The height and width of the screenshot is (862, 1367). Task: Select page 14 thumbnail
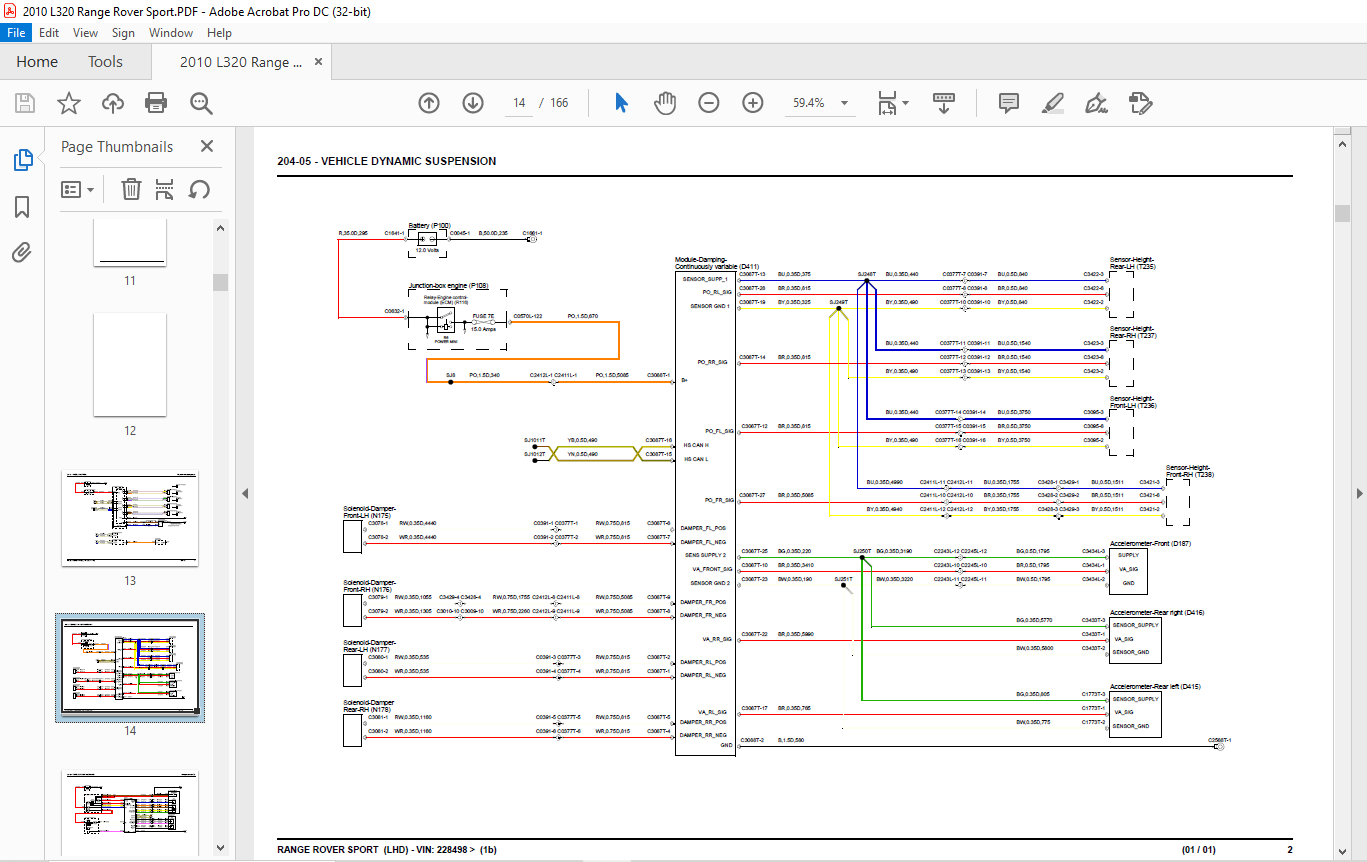click(x=130, y=667)
